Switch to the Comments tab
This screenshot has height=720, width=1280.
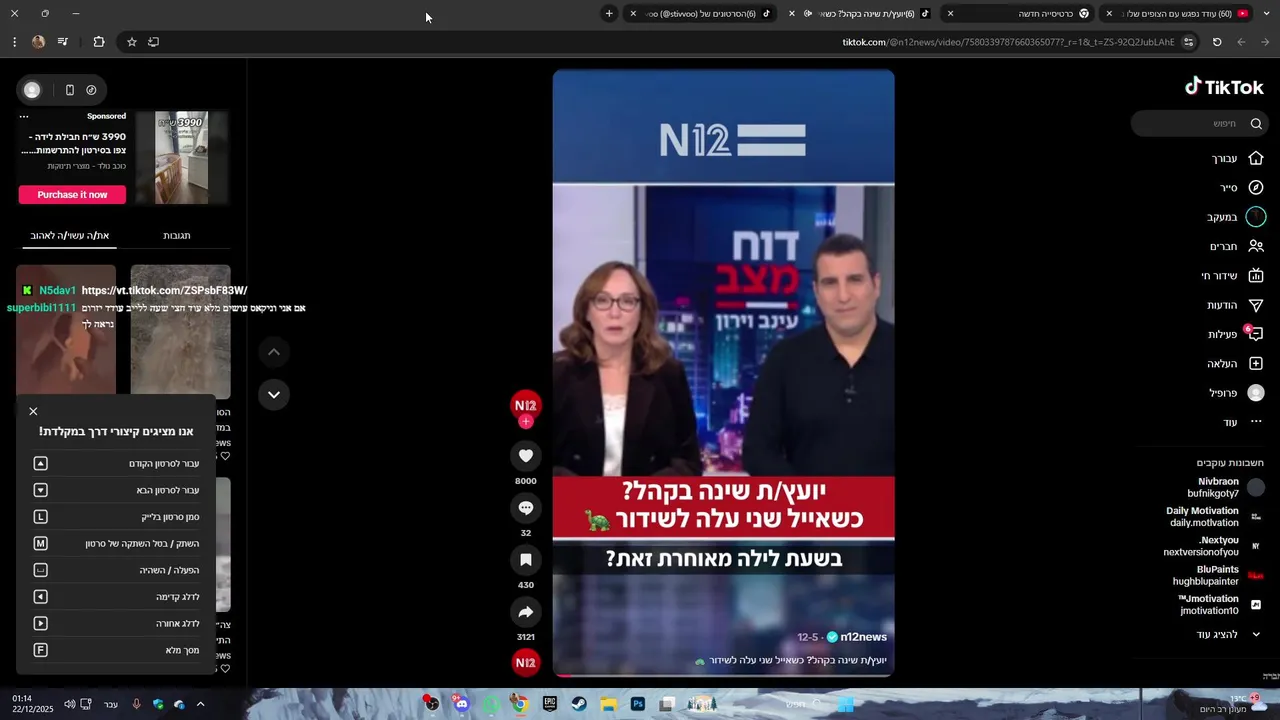click(176, 236)
